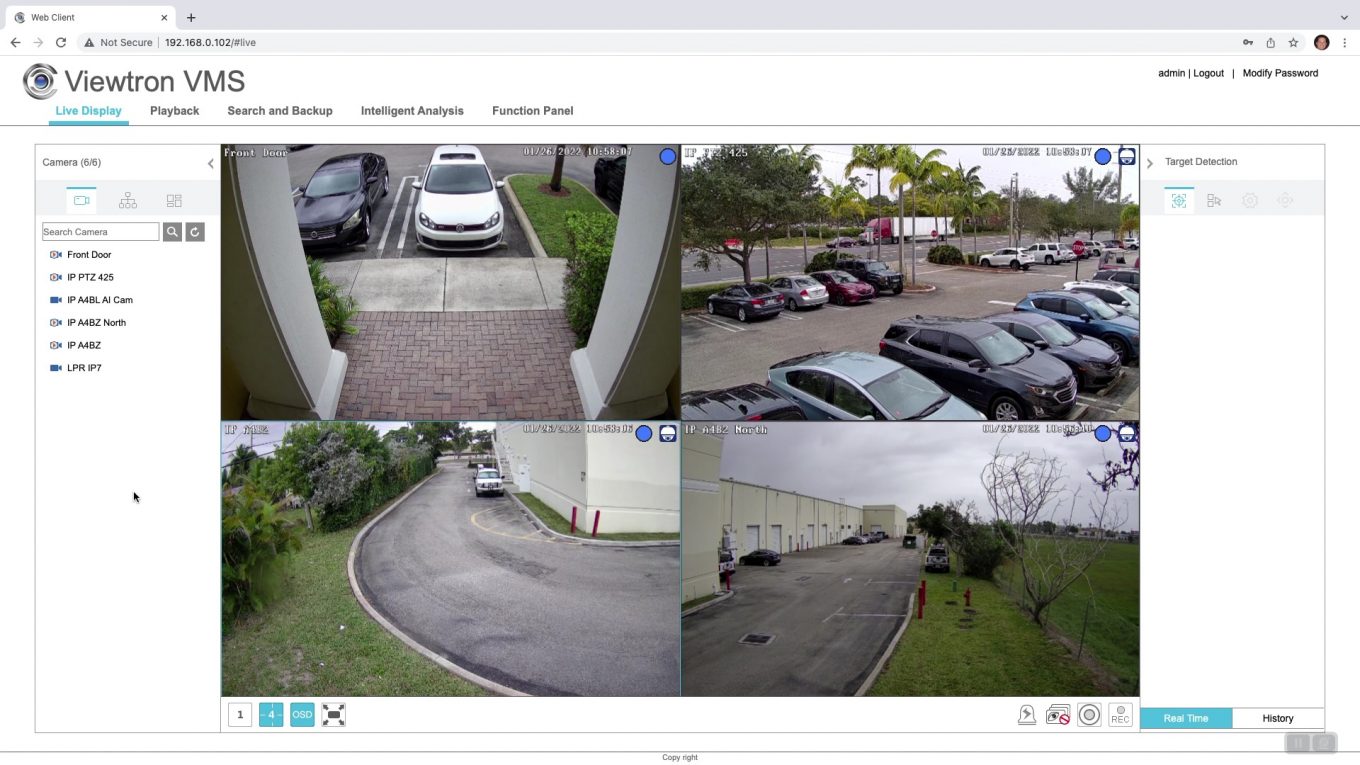The width and height of the screenshot is (1360, 765).
Task: Collapse the Camera panel with left chevron
Action: click(x=211, y=162)
